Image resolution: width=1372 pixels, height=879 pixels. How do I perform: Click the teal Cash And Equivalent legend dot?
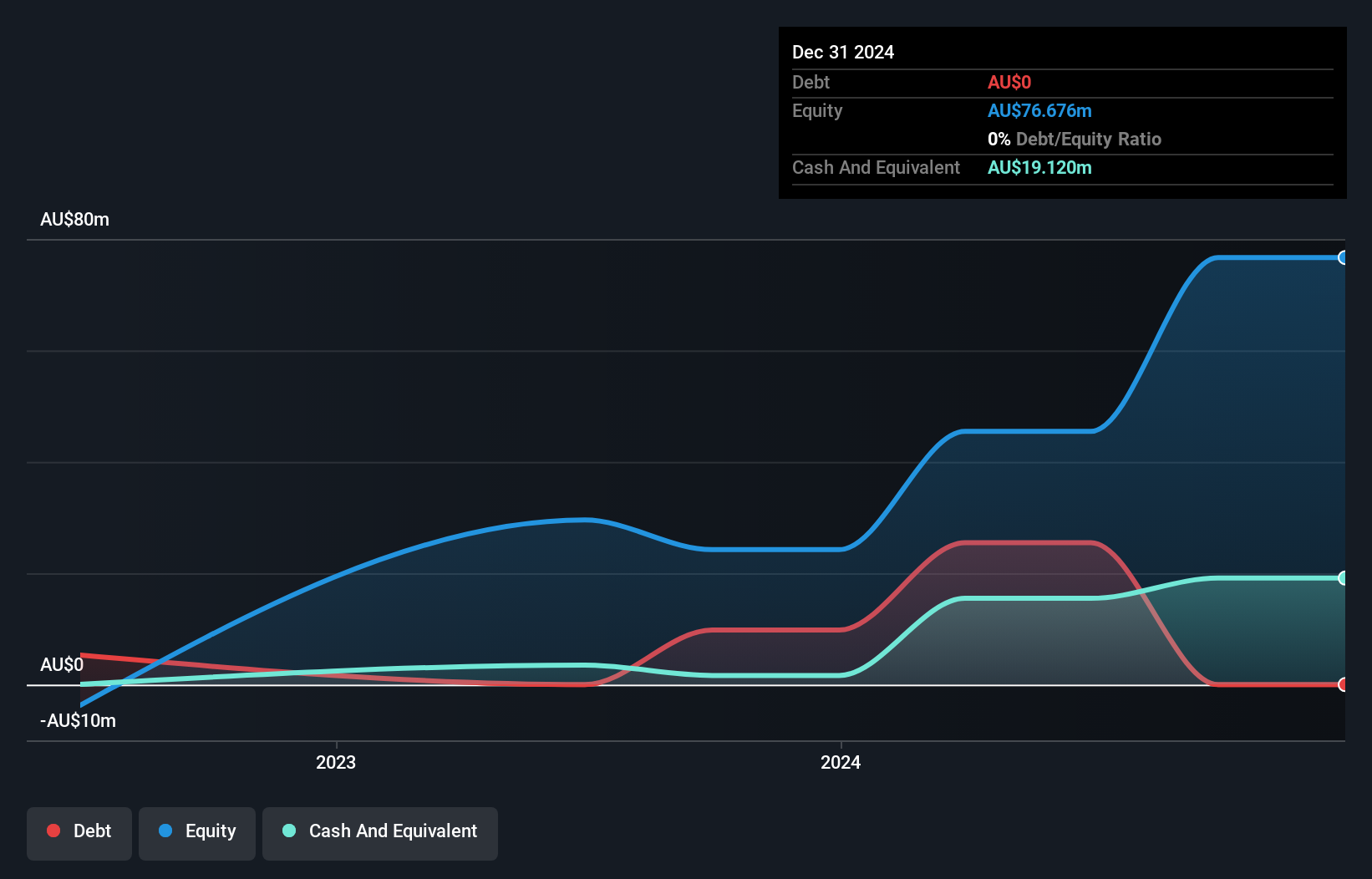(289, 831)
